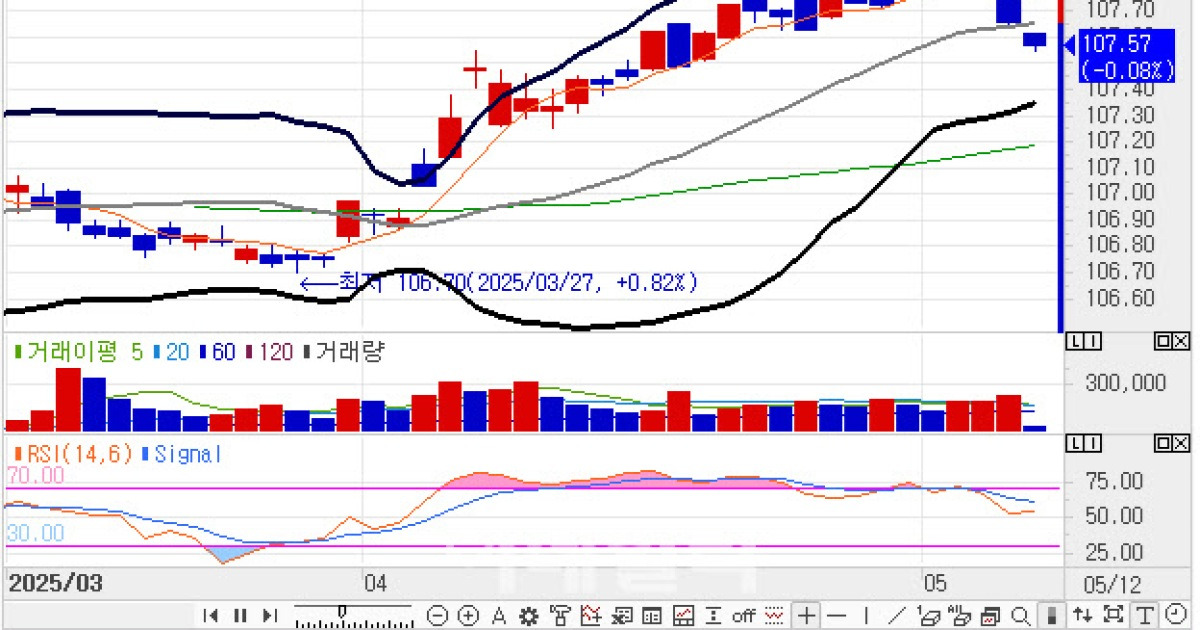Image resolution: width=1200 pixels, height=630 pixels.
Task: Zoom in with the plus circle icon
Action: pyautogui.click(x=468, y=615)
